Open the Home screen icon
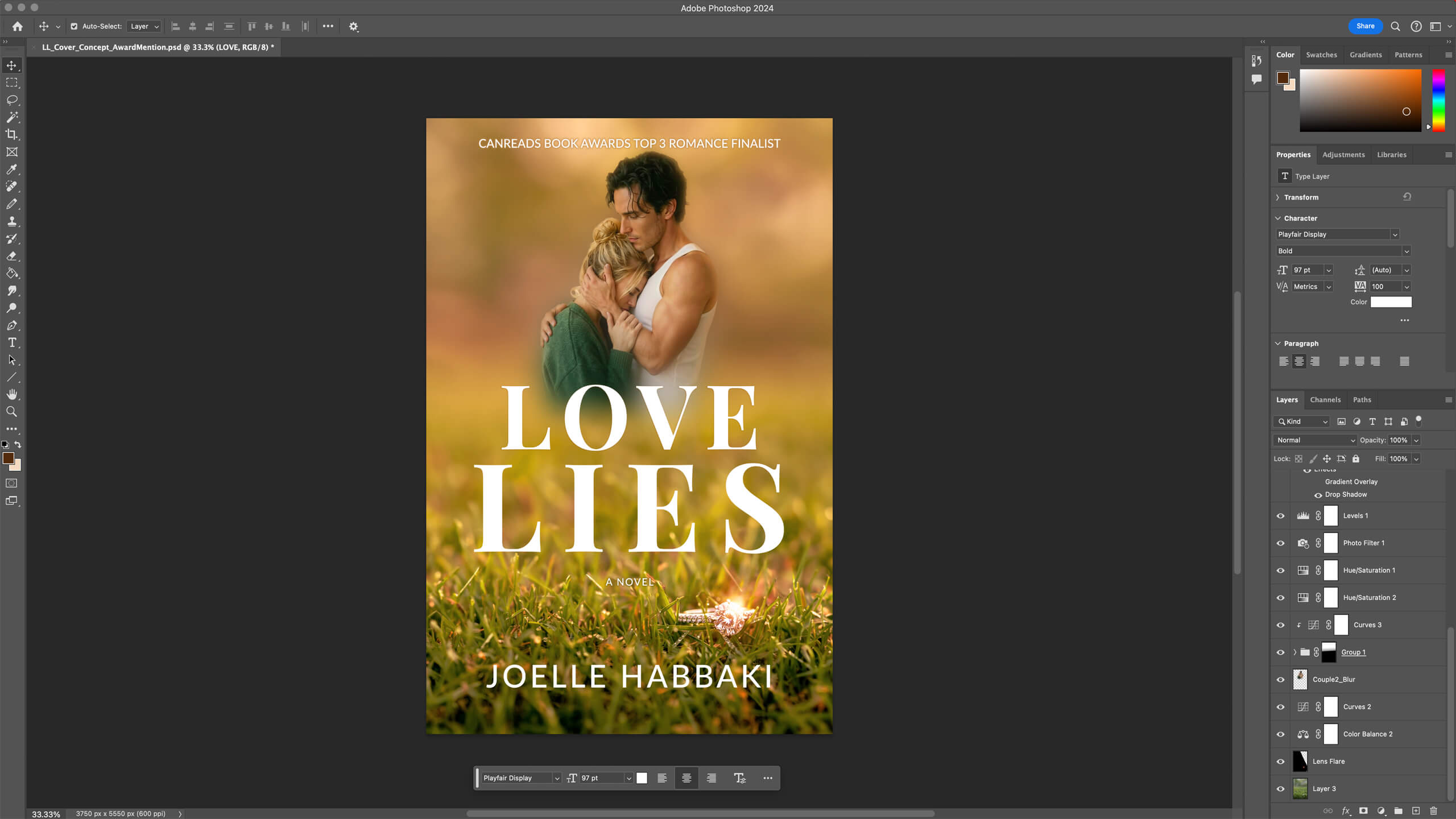 pos(18,26)
